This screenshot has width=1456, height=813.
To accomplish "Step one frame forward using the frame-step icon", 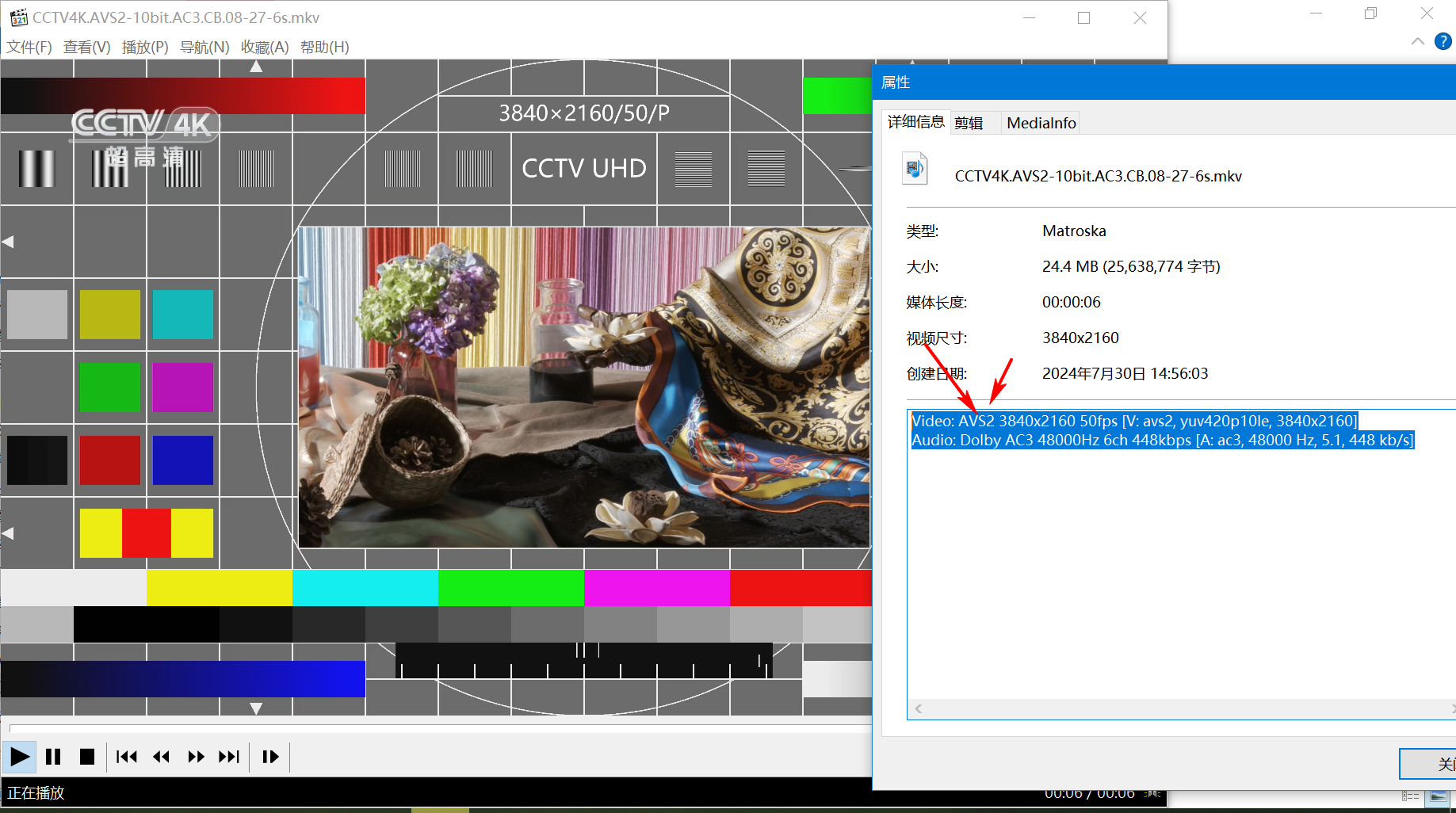I will coord(269,757).
